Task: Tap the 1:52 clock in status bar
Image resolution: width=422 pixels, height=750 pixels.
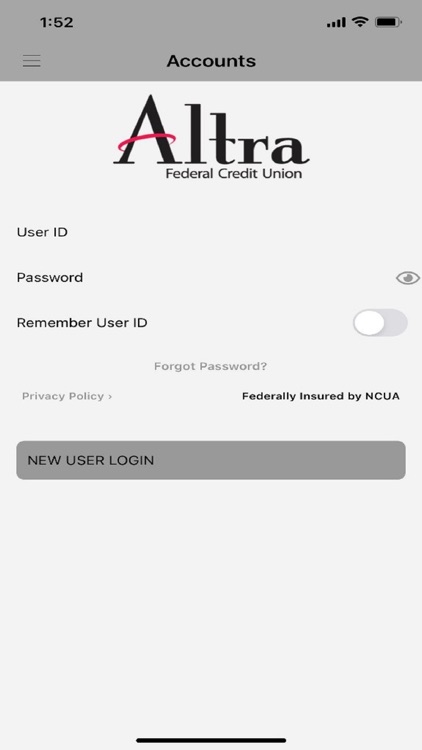Action: click(56, 22)
